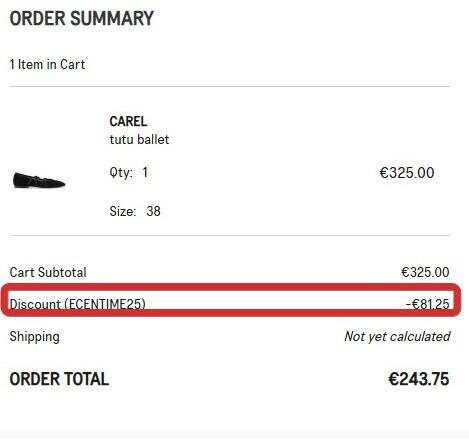
Task: Click the Shipping label
Action: tap(35, 337)
